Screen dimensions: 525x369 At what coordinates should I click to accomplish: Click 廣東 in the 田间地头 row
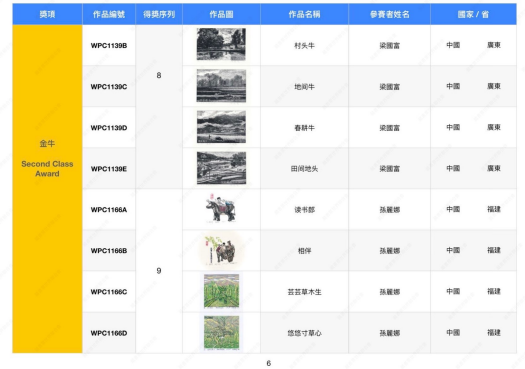coord(494,168)
